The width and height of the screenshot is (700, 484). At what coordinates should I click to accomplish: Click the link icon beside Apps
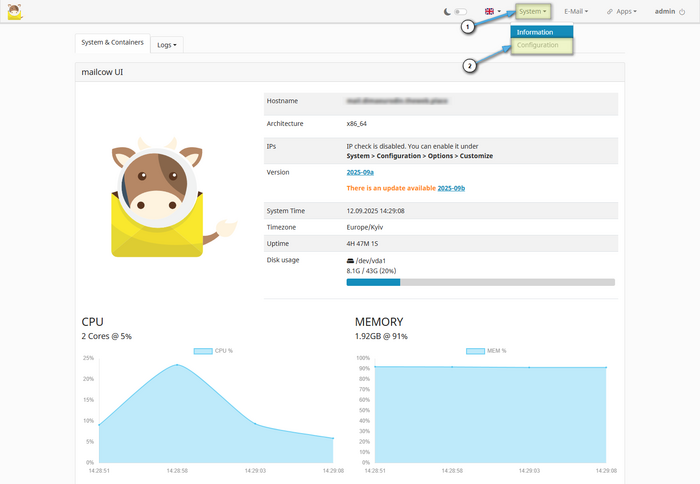pyautogui.click(x=609, y=12)
